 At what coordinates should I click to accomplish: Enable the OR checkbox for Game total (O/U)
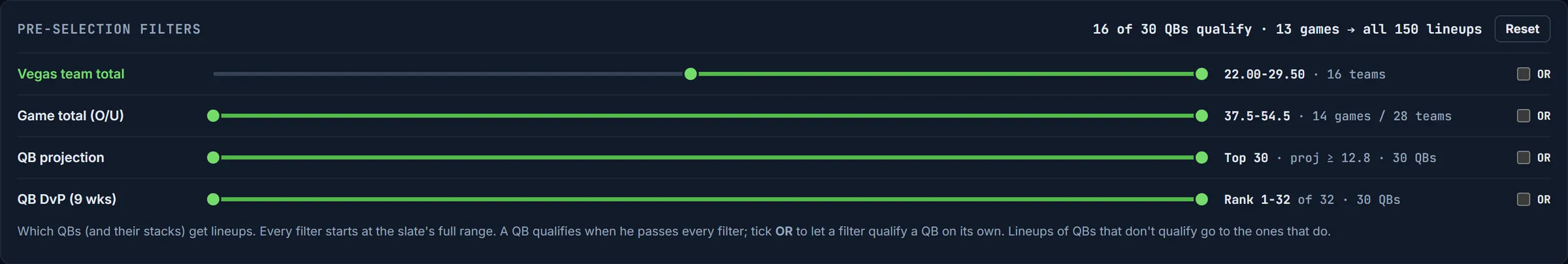(1523, 116)
